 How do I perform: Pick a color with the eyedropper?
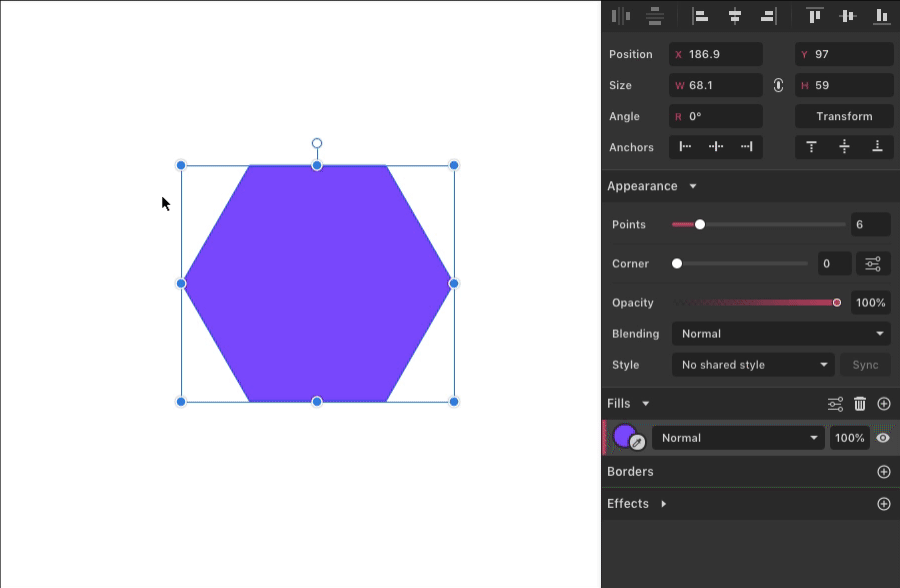[x=637, y=443]
